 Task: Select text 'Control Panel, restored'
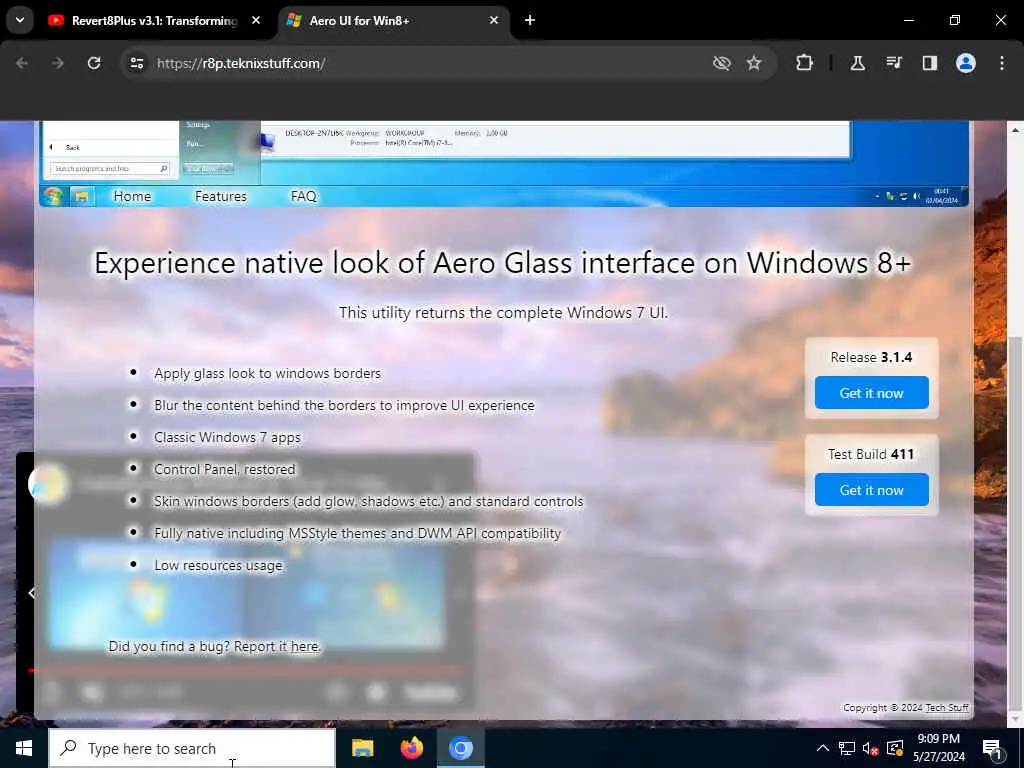tap(225, 469)
